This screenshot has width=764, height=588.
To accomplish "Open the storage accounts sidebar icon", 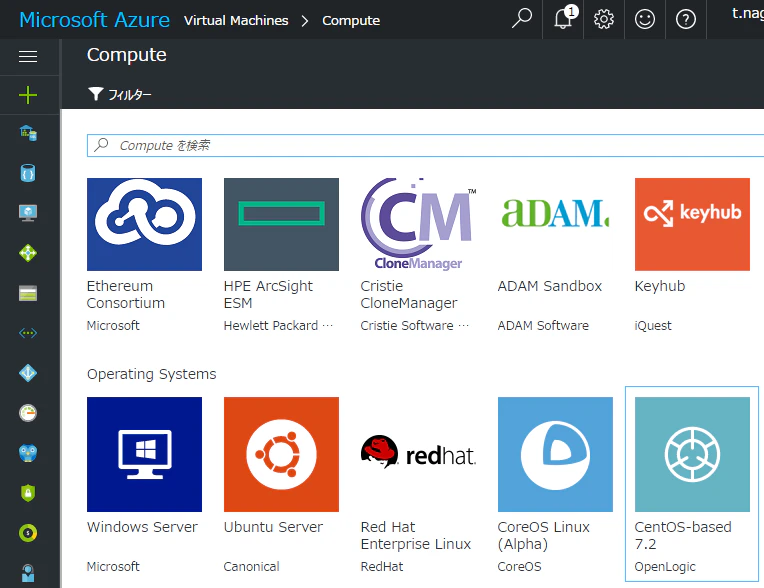I will [x=28, y=294].
